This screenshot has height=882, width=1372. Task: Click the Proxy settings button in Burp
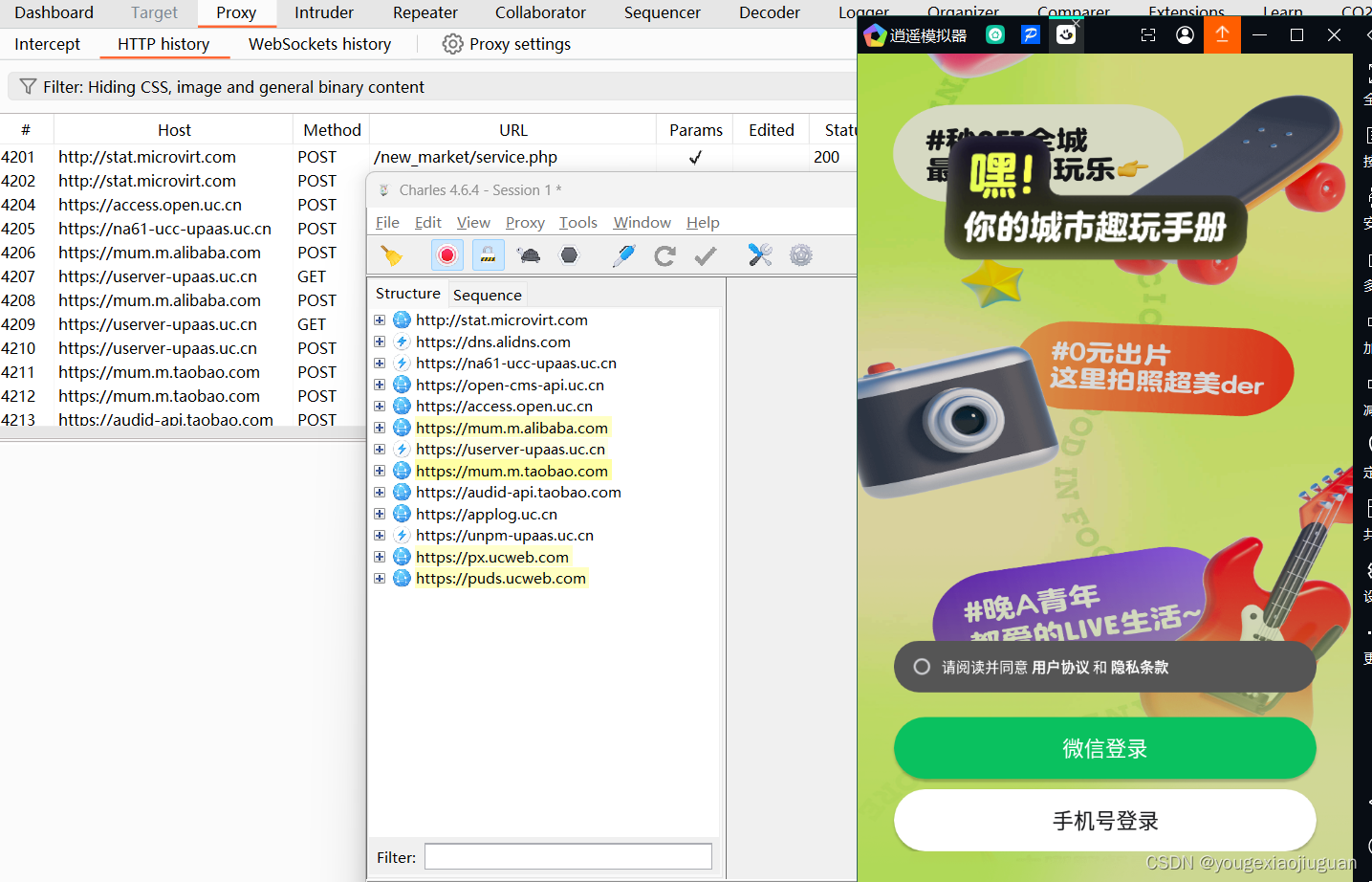tap(507, 44)
